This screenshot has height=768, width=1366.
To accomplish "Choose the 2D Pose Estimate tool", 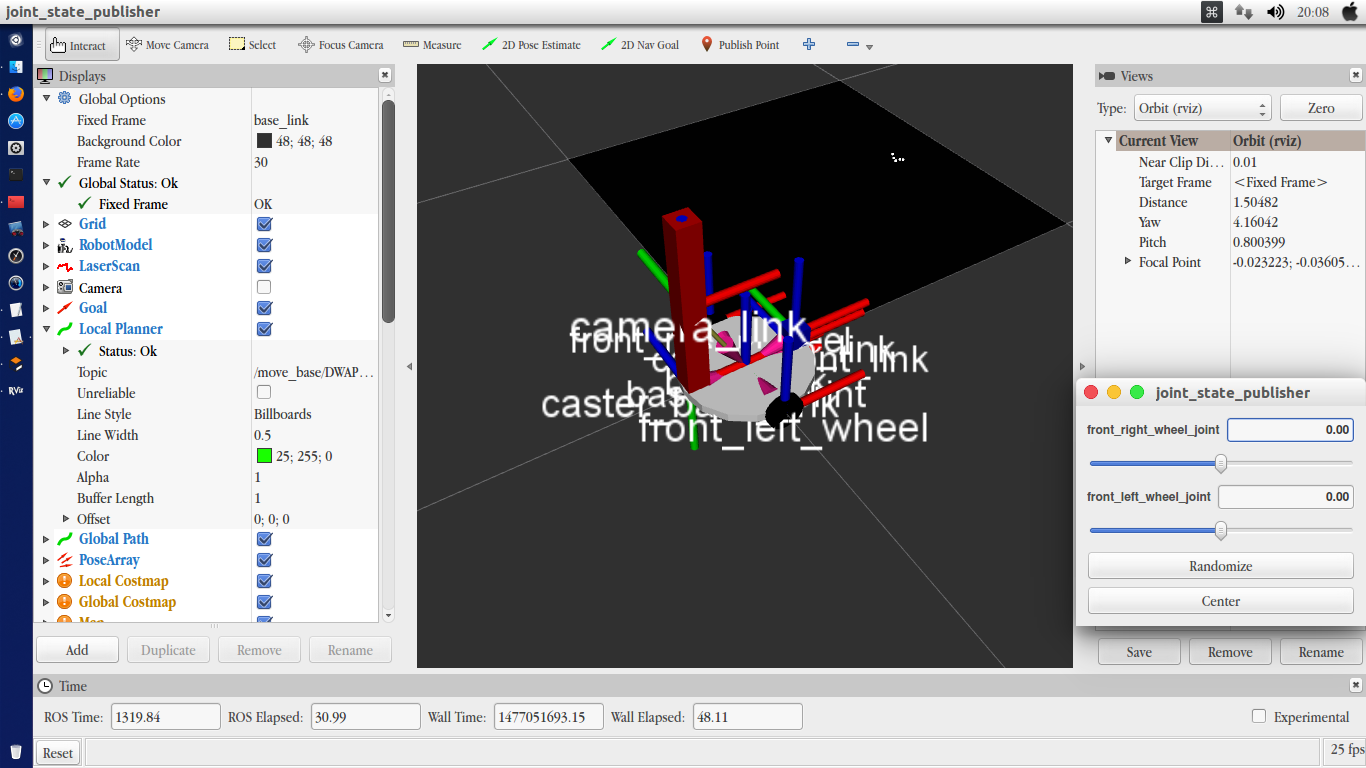I will (x=531, y=45).
